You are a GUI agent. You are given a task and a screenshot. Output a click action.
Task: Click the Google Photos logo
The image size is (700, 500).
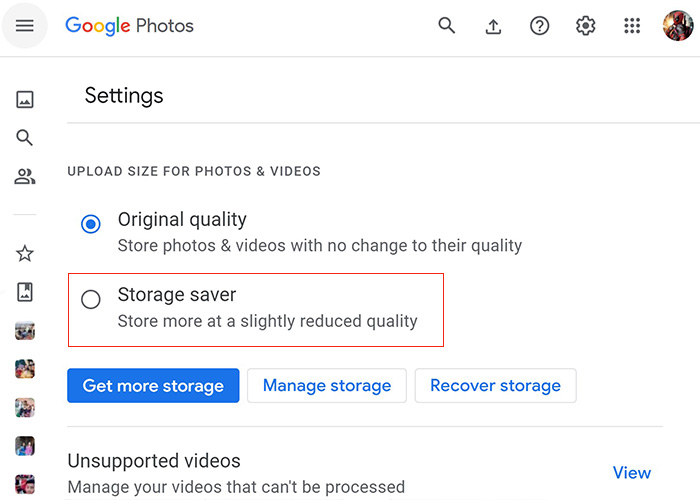(x=129, y=26)
